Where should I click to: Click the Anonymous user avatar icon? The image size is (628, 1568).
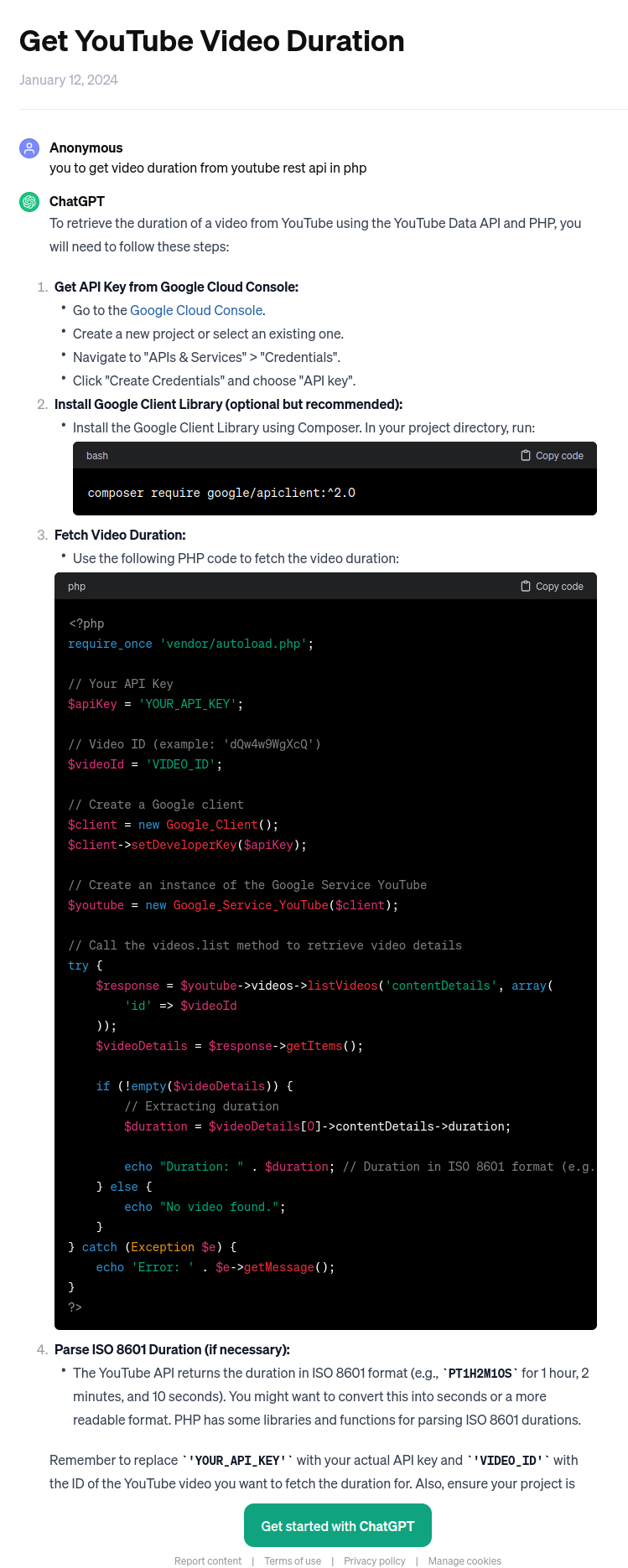tap(29, 148)
